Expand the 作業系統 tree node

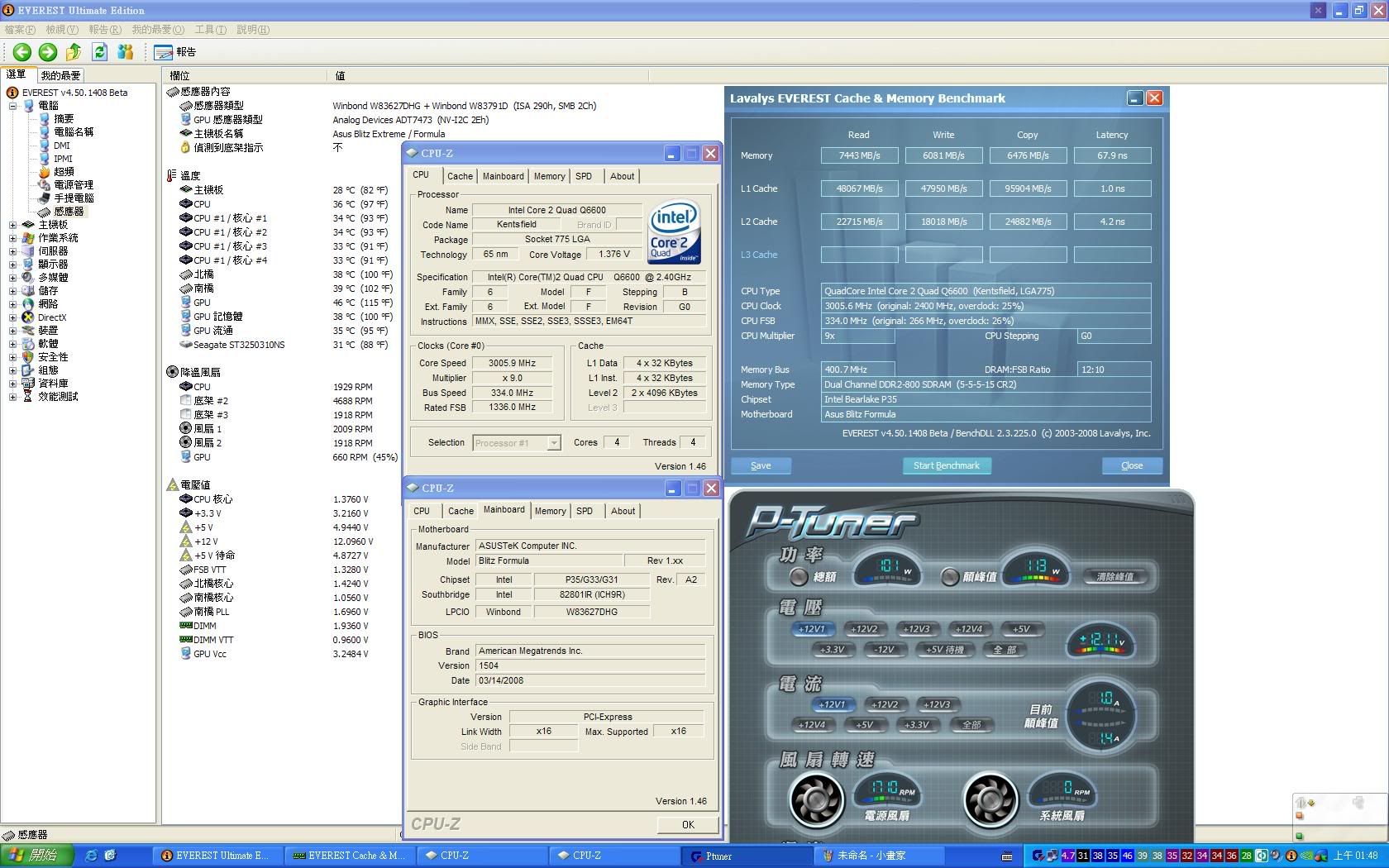[x=12, y=238]
